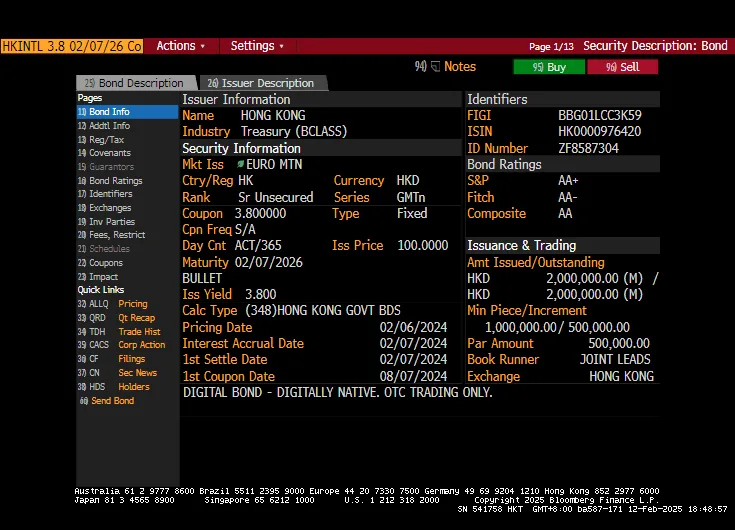735x530 pixels.
Task: Click the DIGITAL BOND note text
Action: (338, 392)
